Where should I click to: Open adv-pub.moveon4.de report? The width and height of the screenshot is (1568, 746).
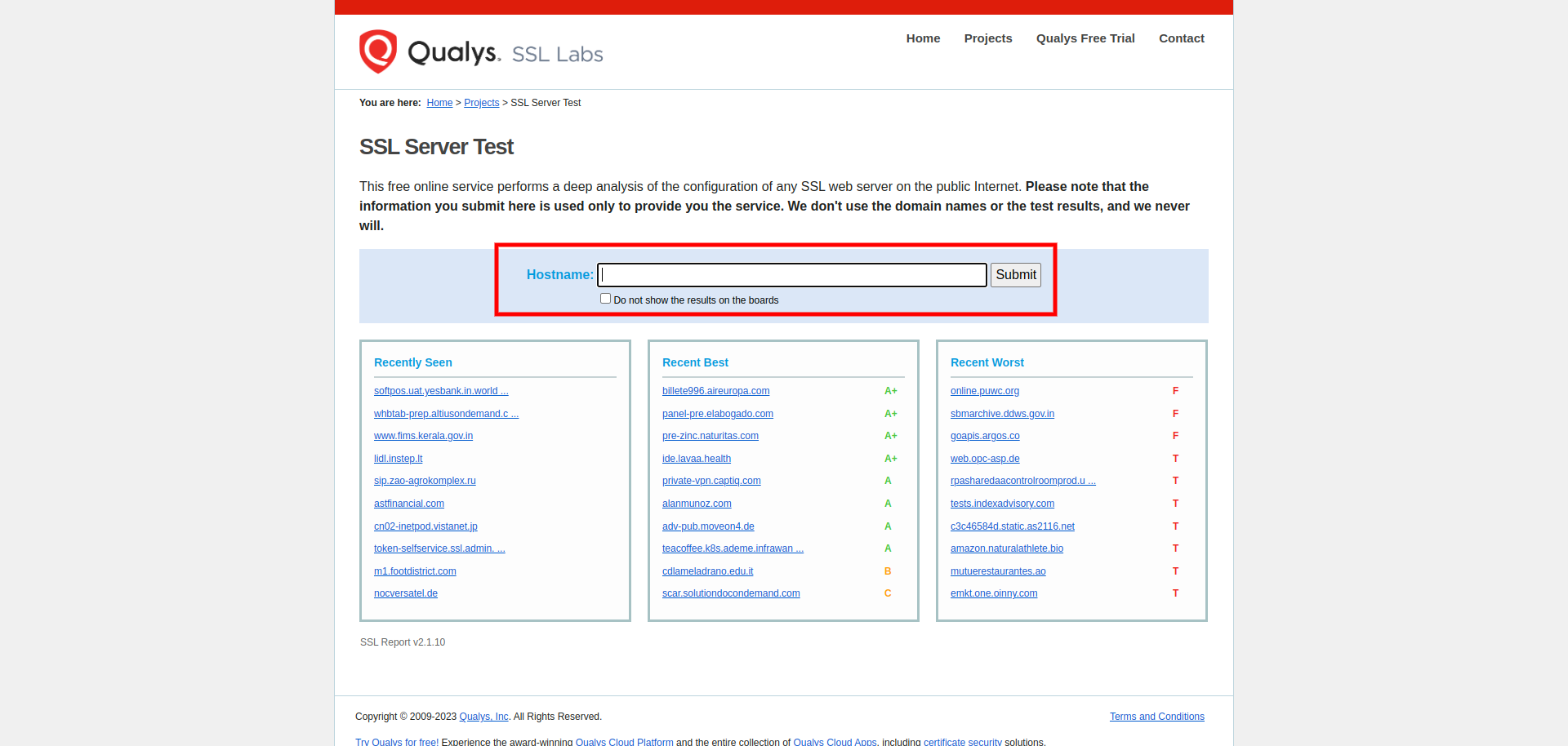point(708,526)
